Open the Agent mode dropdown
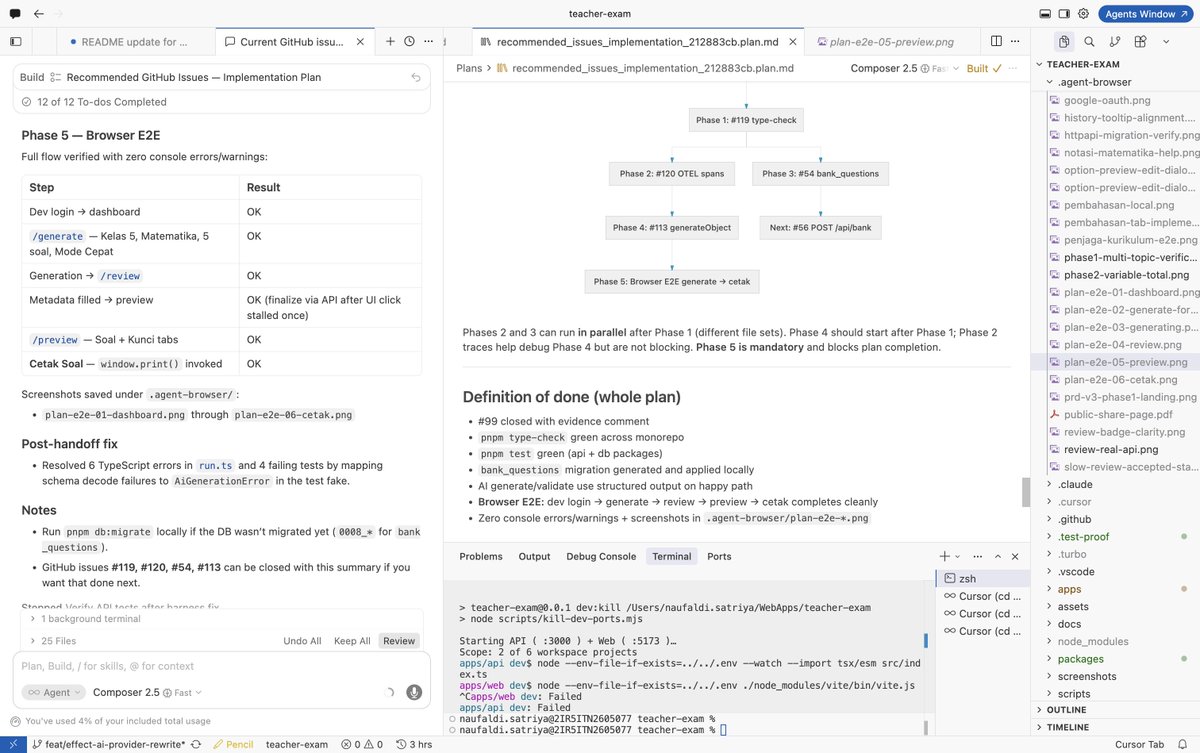Image resolution: width=1200 pixels, height=753 pixels. (52, 692)
